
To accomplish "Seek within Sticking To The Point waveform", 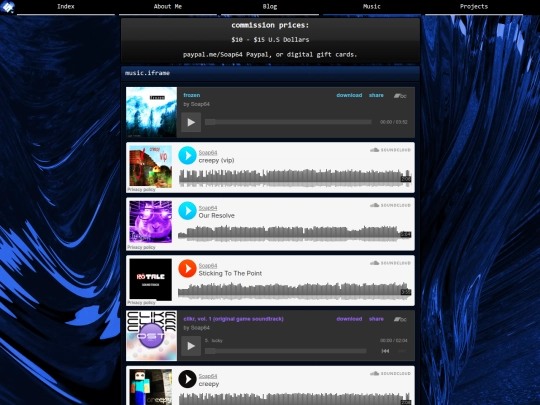I will pos(295,291).
